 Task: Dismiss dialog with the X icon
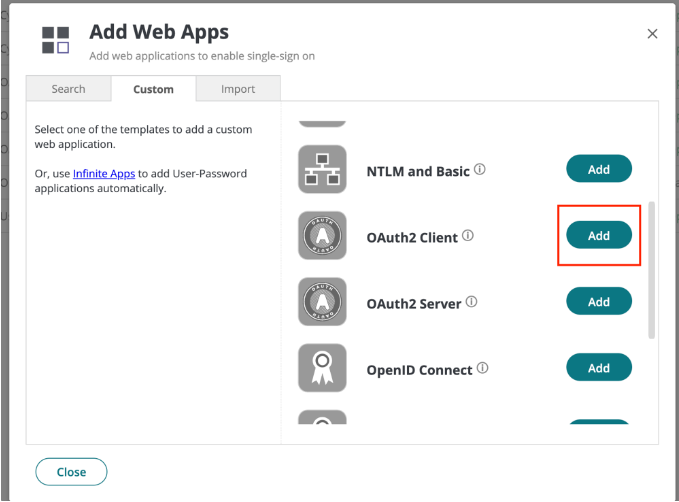click(652, 34)
